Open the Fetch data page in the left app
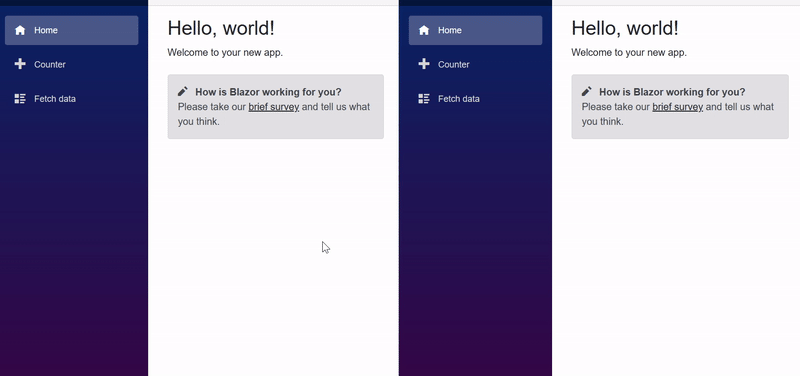 (71, 98)
